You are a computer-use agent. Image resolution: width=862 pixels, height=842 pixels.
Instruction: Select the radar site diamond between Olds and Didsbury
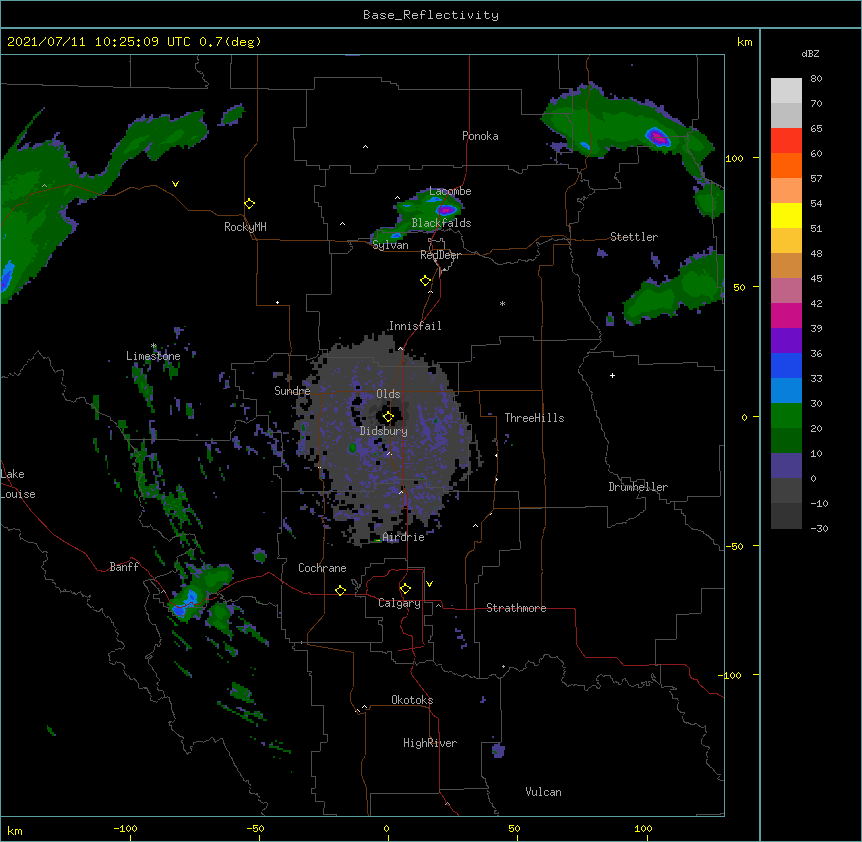click(388, 417)
